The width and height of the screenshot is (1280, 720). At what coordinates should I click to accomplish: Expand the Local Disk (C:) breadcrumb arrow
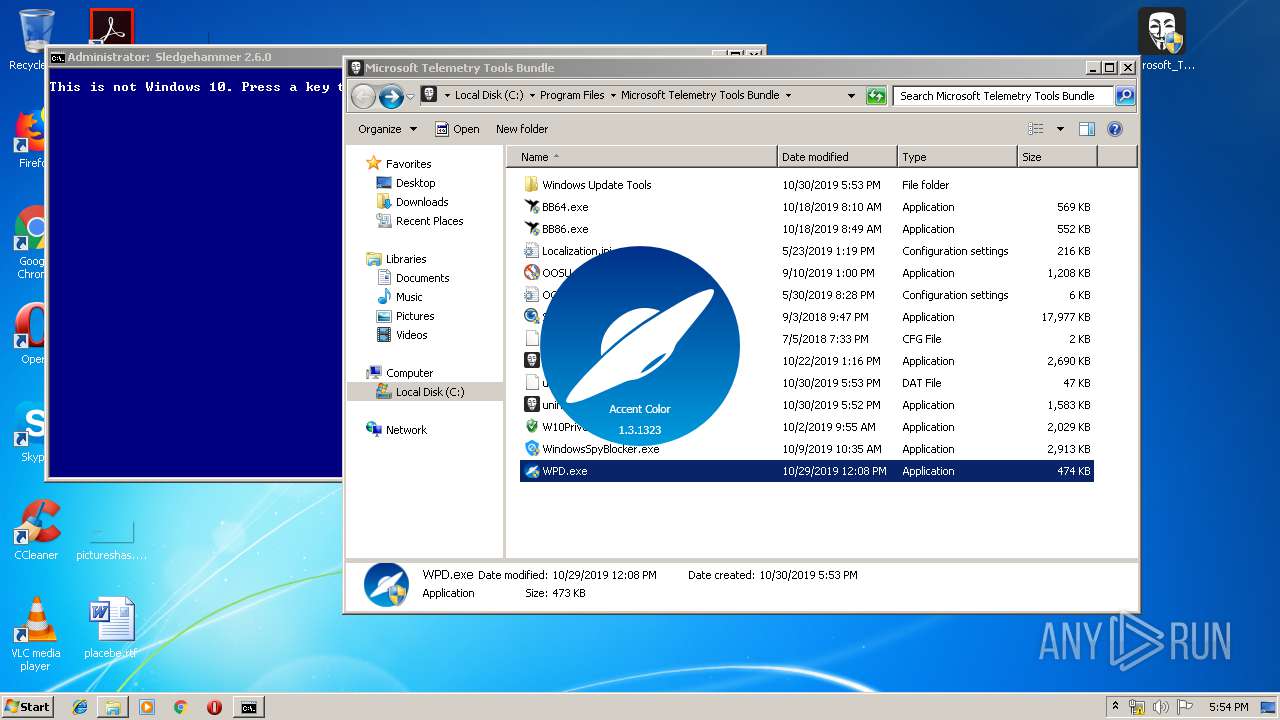(532, 96)
